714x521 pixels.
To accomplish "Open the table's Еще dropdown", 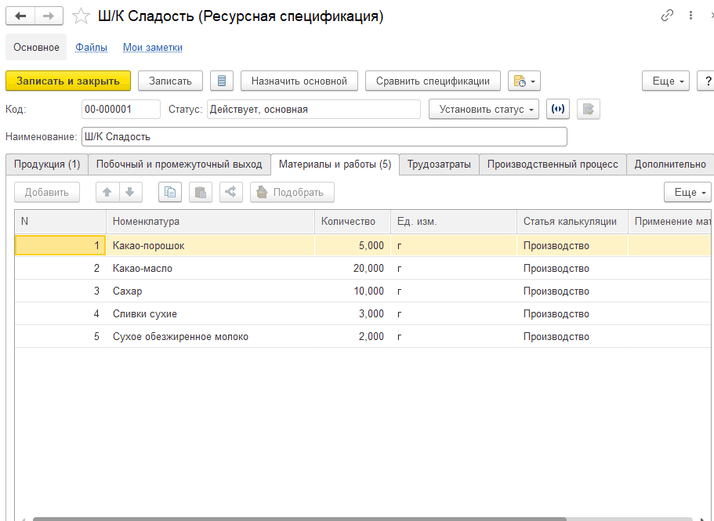I will [x=687, y=192].
